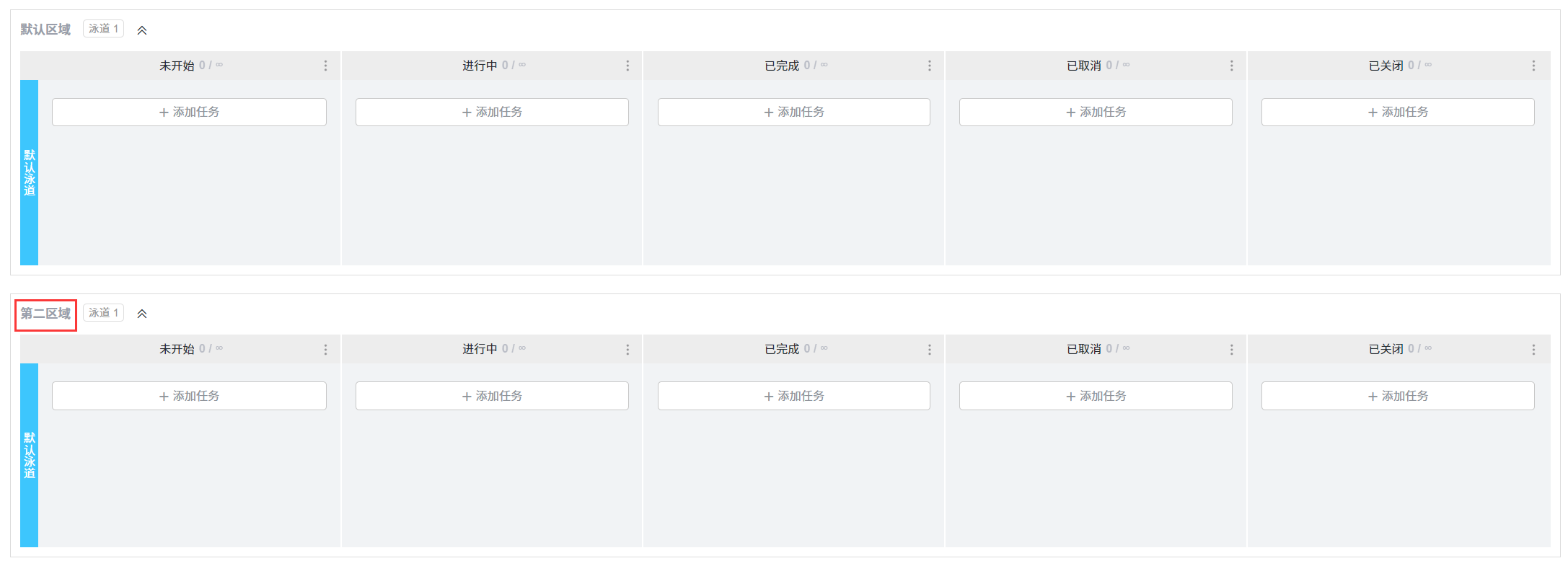The image size is (1568, 566).
Task: Open 进行中 column menu in 默认区域
Action: point(627,66)
